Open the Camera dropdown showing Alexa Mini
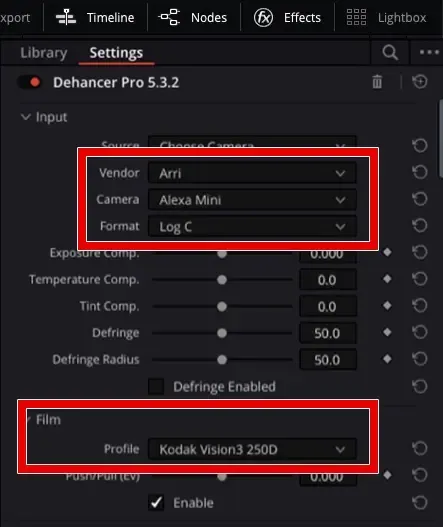443x527 pixels. [x=252, y=200]
